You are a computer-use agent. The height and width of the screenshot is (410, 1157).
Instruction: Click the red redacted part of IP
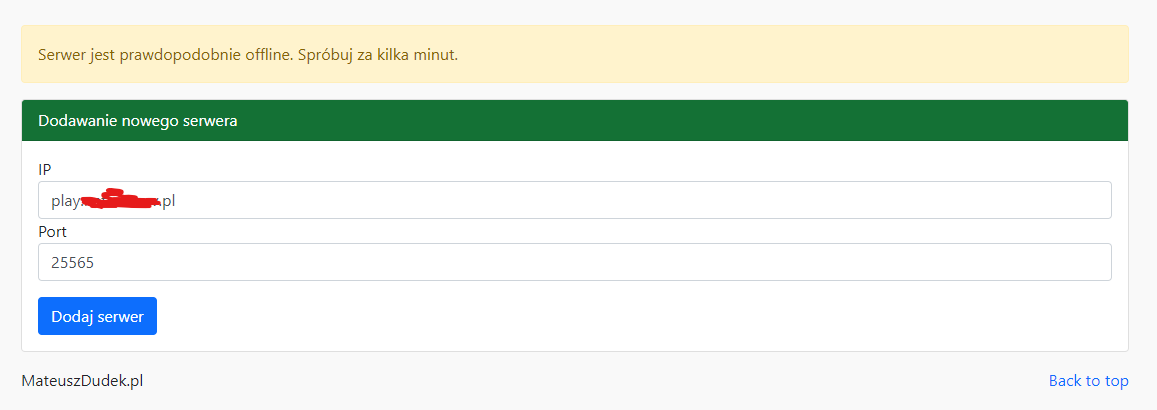(120, 199)
